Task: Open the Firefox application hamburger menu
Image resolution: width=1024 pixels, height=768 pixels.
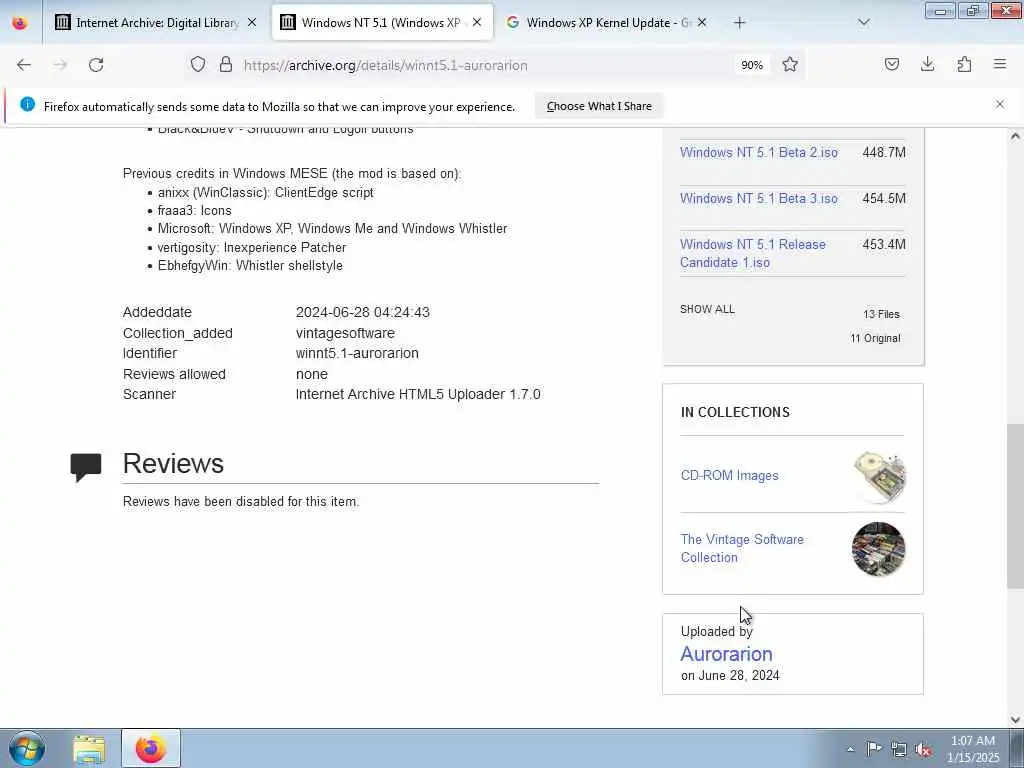Action: 1000,64
